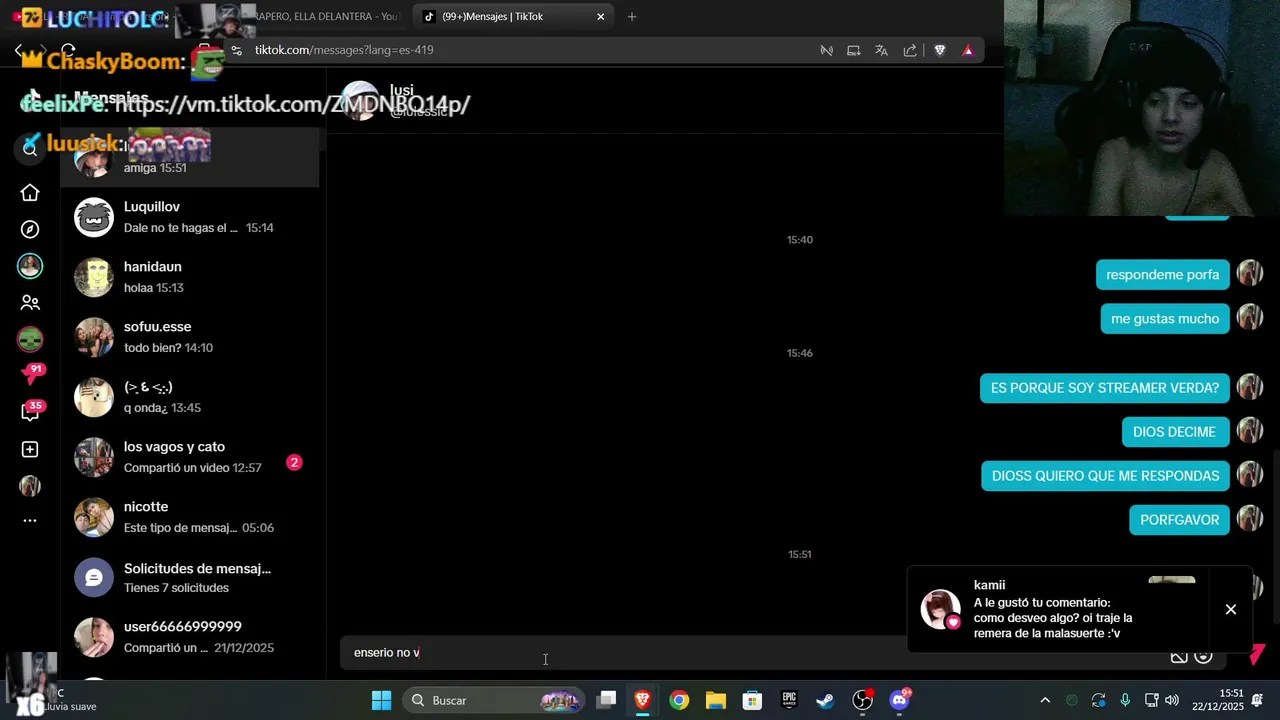Open the Explore compass icon
The image size is (1280, 720).
coord(30,230)
